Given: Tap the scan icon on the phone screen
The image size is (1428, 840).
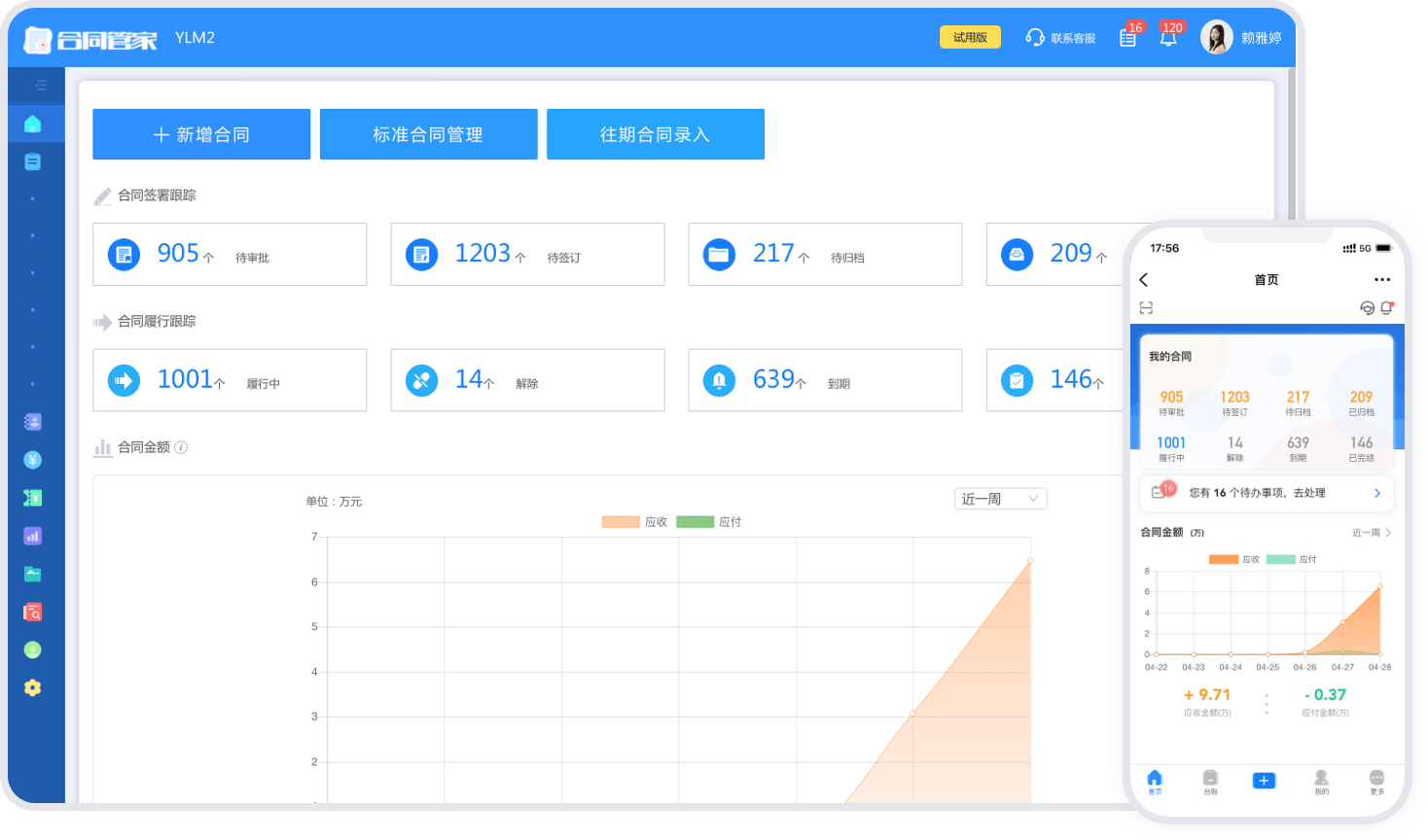Looking at the screenshot, I should (1146, 308).
